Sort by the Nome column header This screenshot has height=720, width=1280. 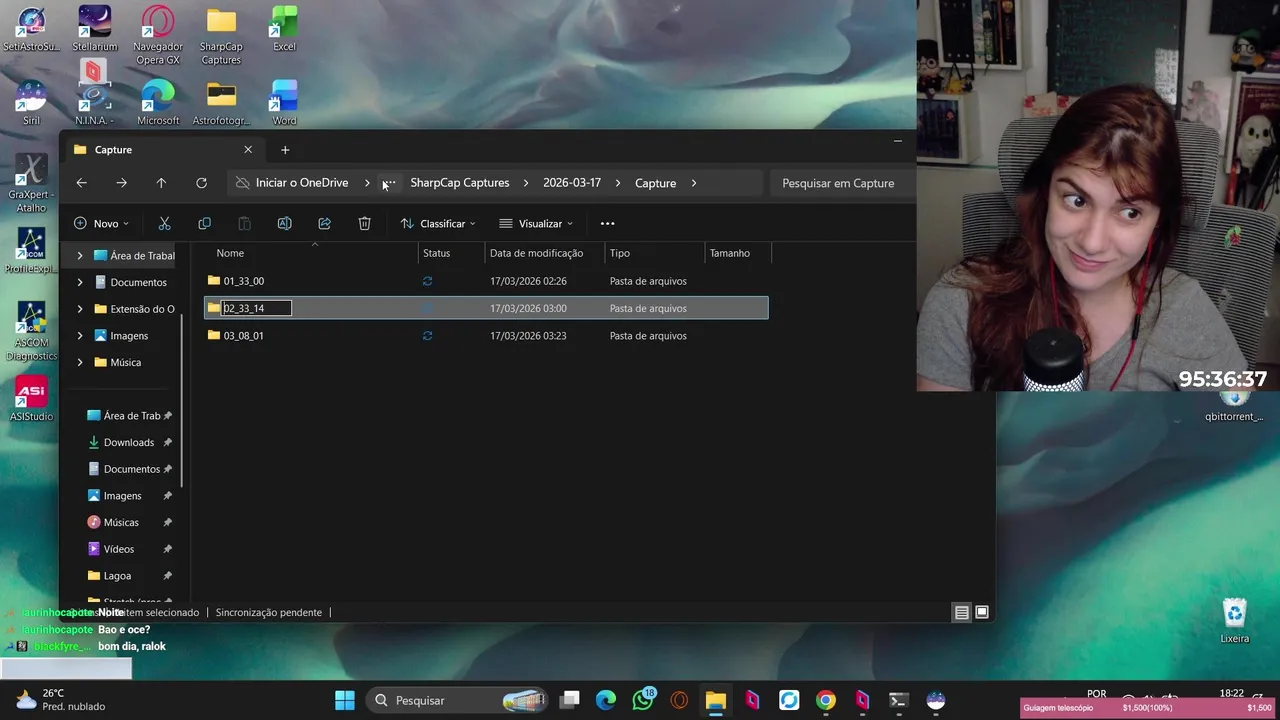230,253
